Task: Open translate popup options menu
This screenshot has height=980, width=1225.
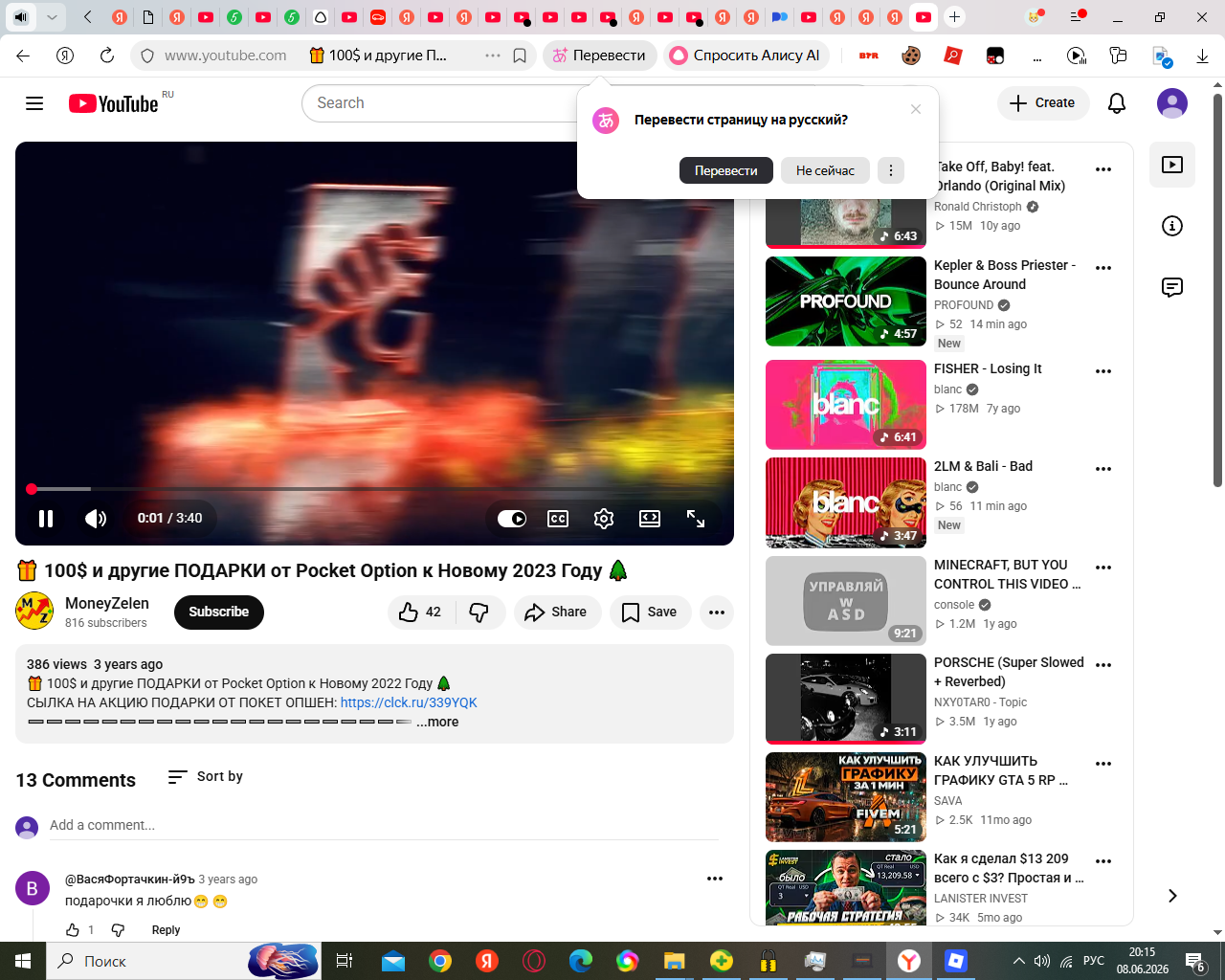Action: pos(891,170)
